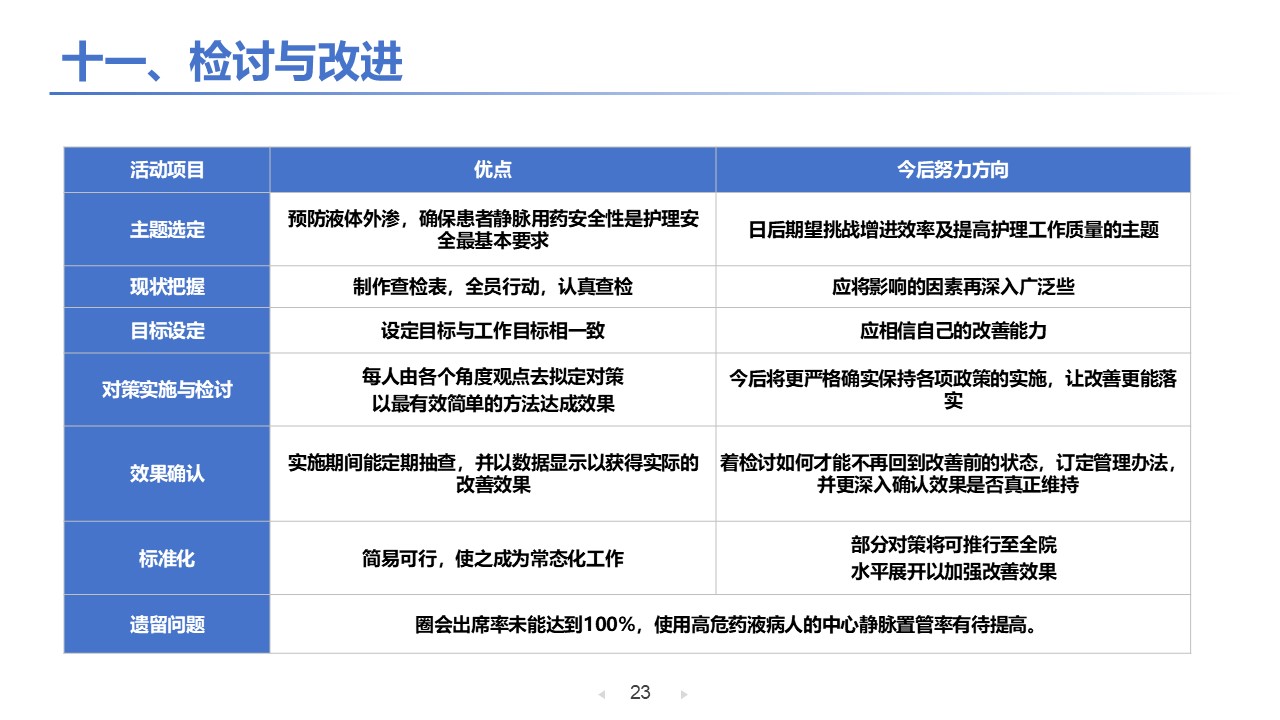This screenshot has height=720, width=1280.
Task: Select the slide title 检讨与改进
Action: pos(232,62)
